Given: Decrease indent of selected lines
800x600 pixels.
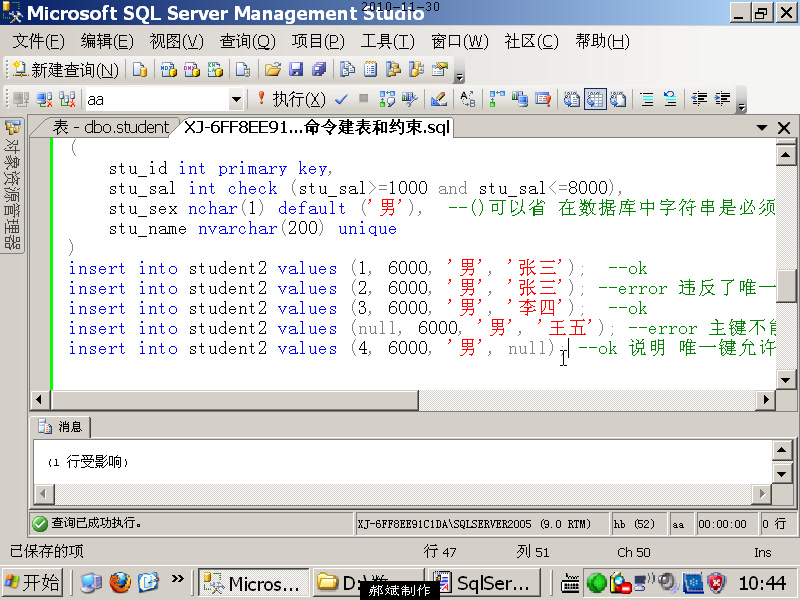Looking at the screenshot, I should [x=699, y=99].
